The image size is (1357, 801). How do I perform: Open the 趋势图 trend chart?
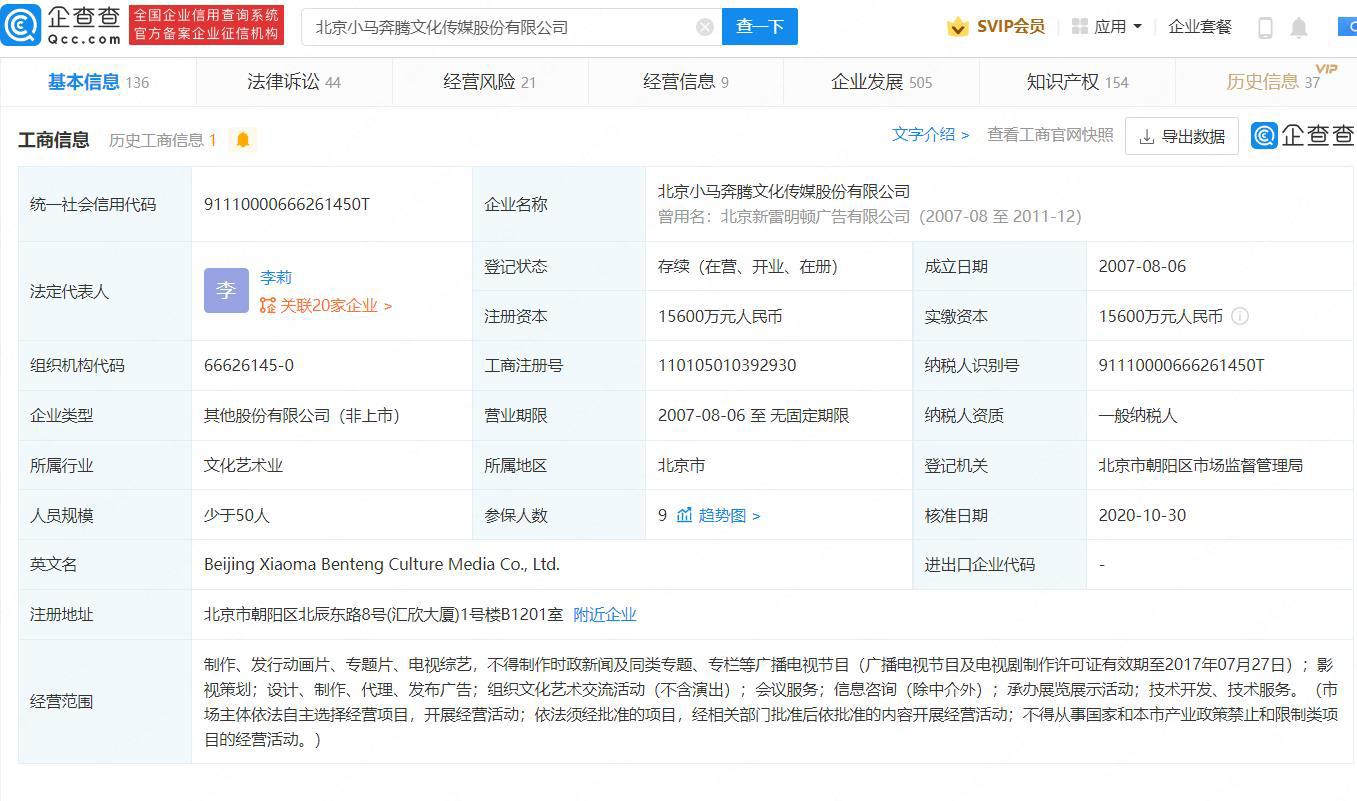coord(719,516)
